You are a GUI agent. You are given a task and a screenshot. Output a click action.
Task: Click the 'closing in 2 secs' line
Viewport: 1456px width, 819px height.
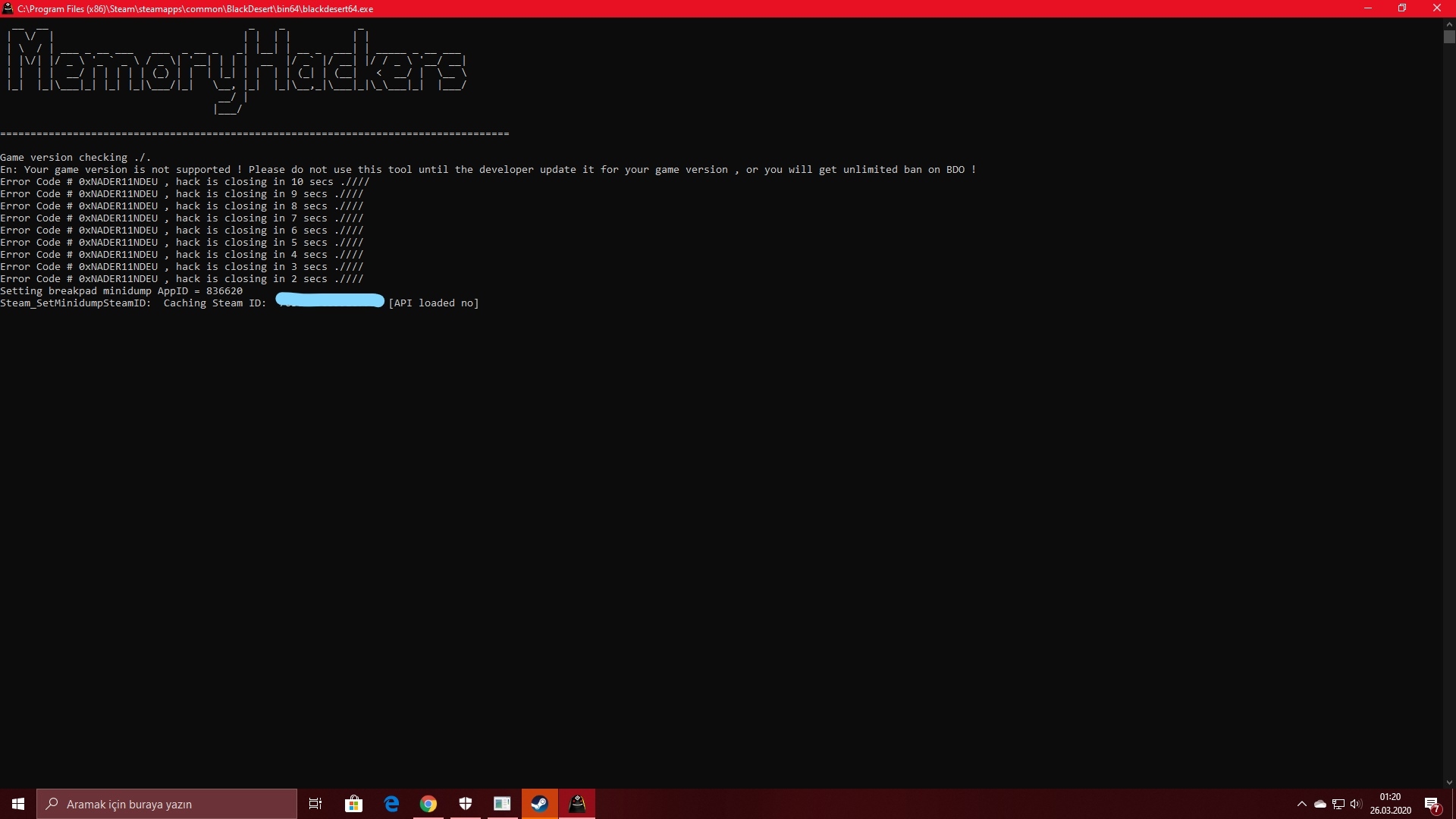click(x=182, y=279)
